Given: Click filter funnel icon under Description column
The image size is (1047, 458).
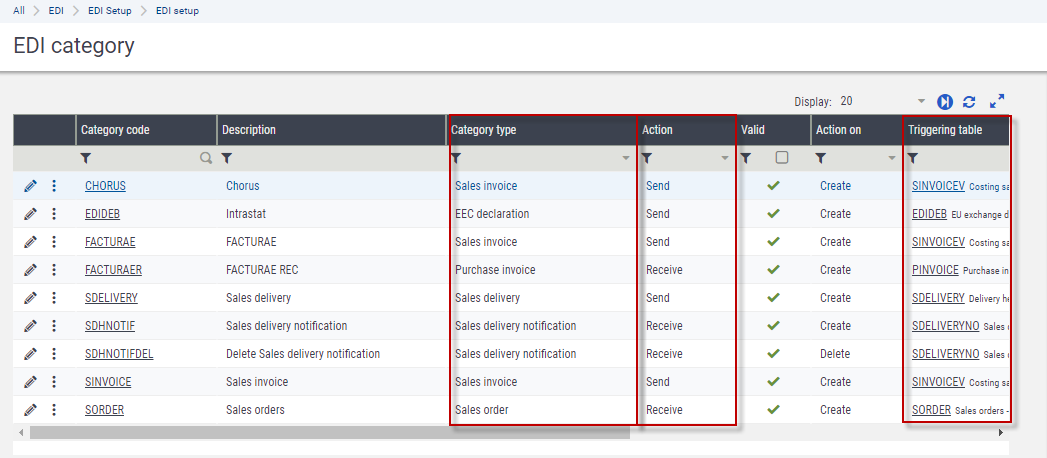Looking at the screenshot, I should [x=227, y=158].
